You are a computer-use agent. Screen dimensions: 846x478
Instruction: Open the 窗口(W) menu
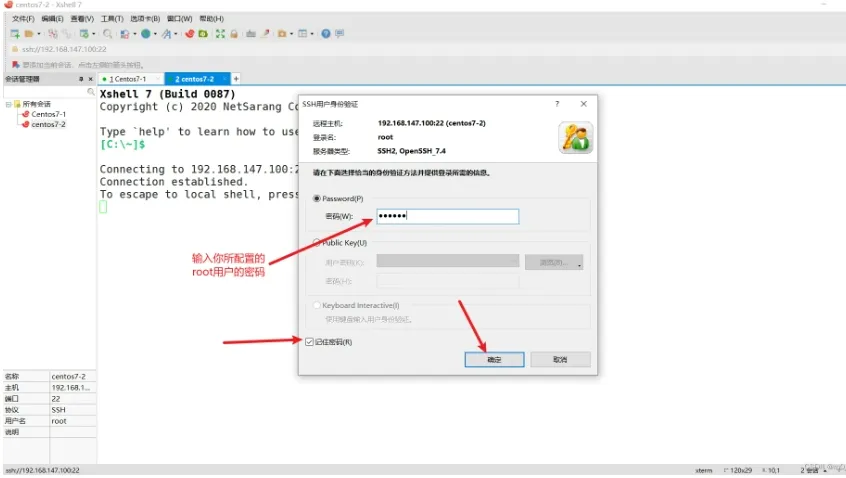pos(180,19)
